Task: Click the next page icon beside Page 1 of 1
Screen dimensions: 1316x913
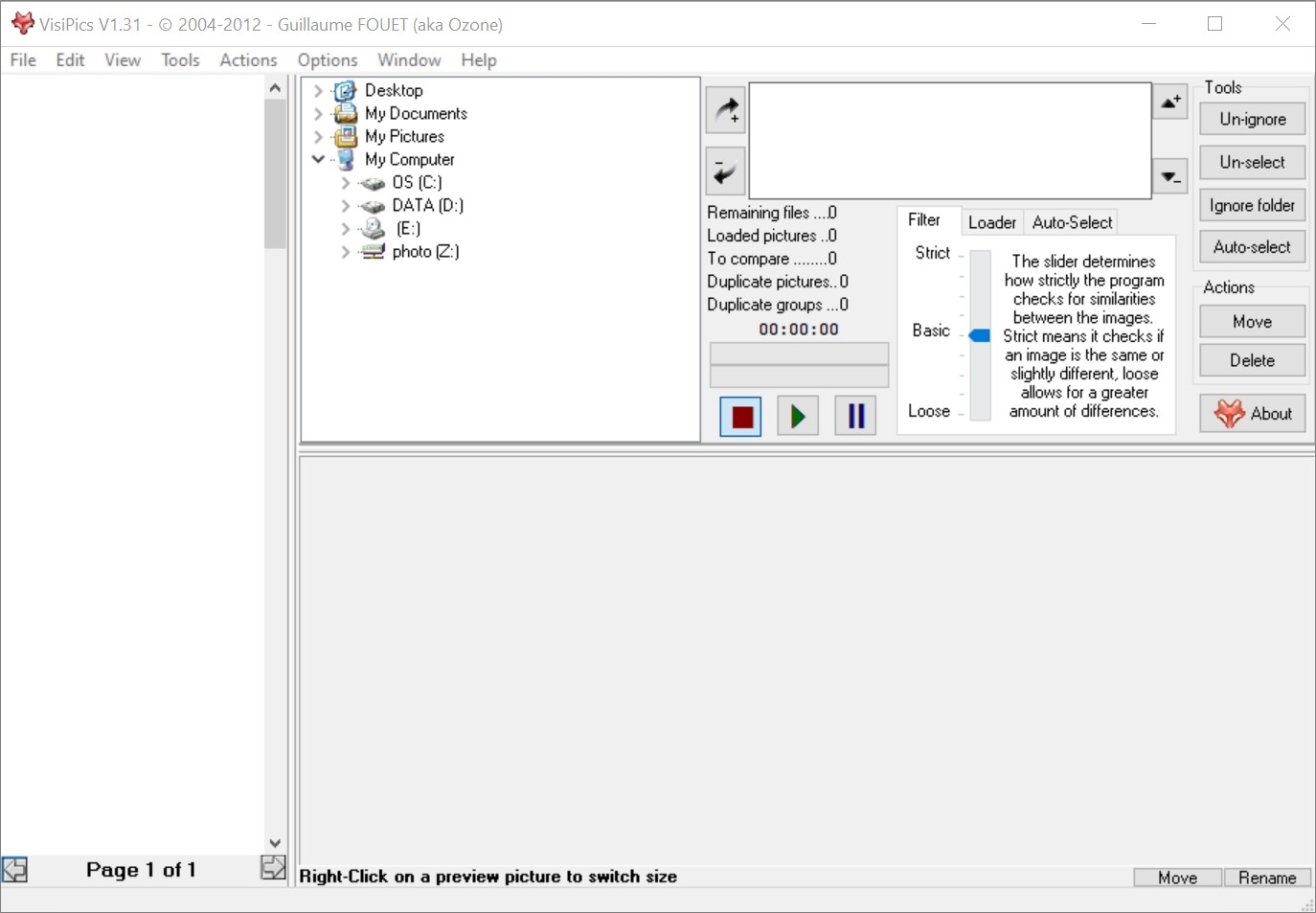Action: tap(273, 868)
